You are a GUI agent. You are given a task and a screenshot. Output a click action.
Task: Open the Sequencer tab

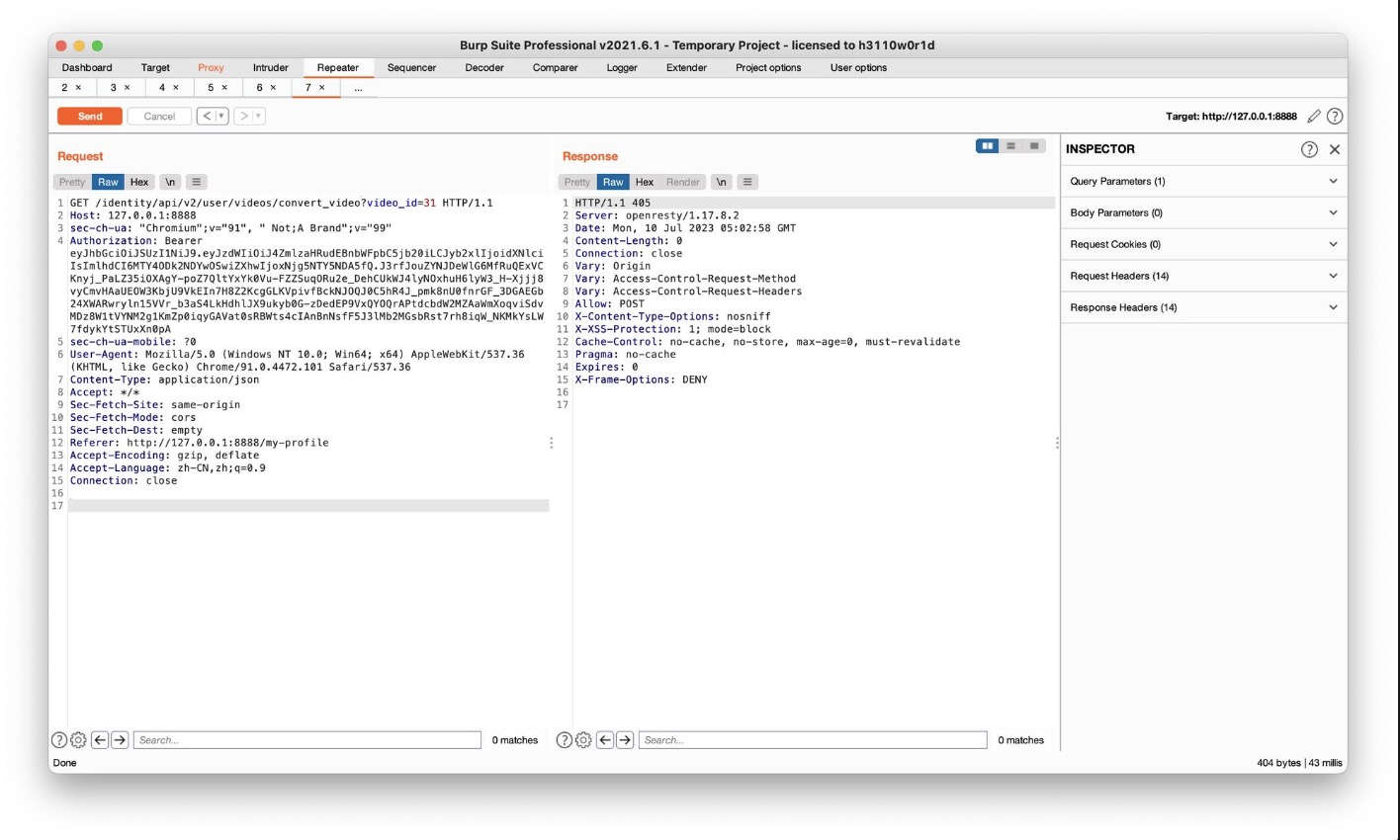tap(411, 68)
